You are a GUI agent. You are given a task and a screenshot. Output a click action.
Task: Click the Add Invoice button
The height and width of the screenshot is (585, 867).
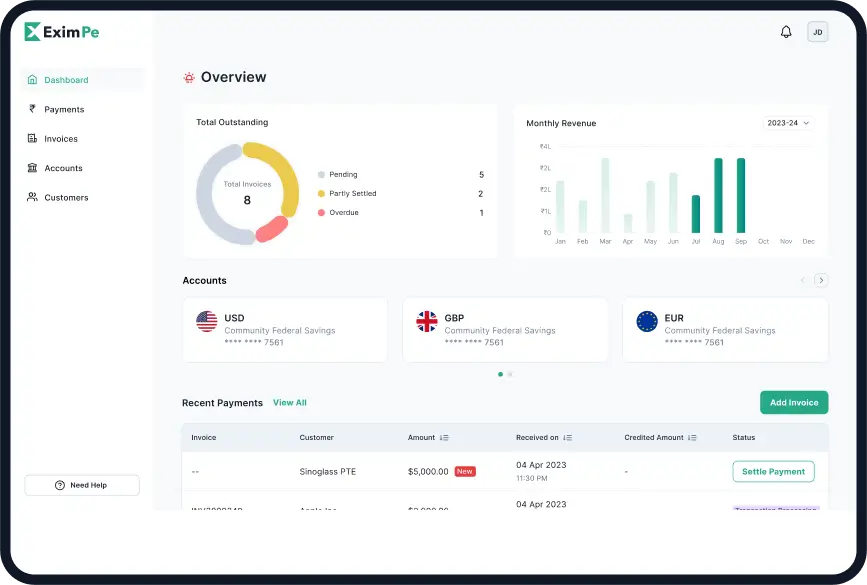click(794, 402)
